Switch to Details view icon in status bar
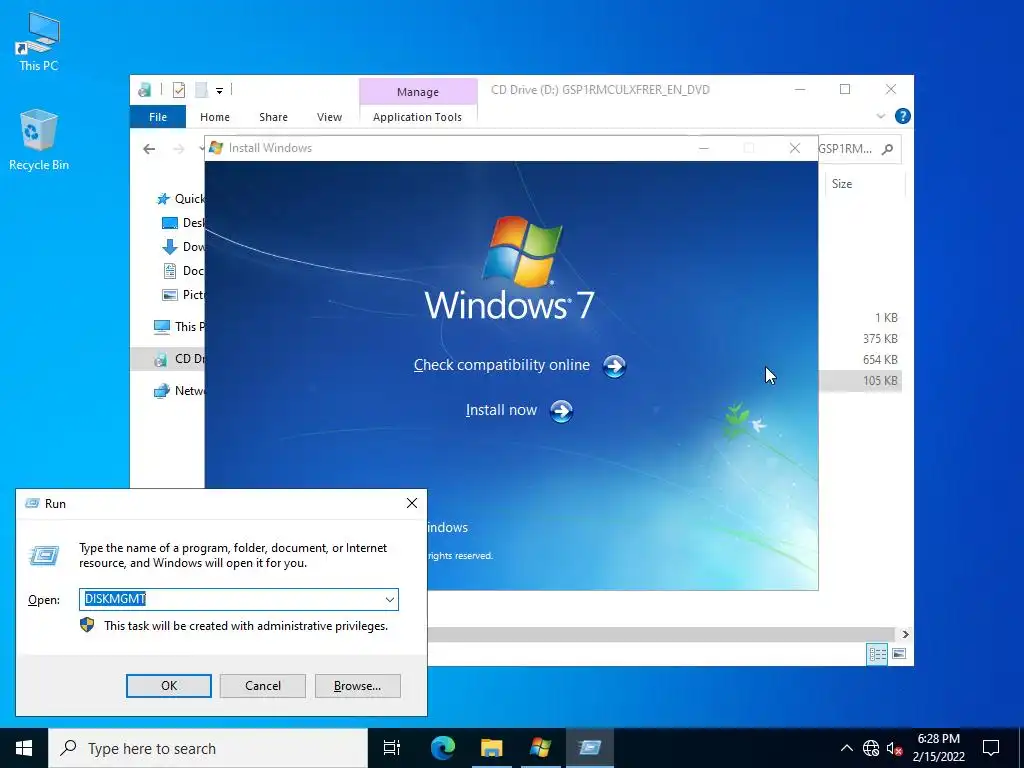Viewport: 1024px width, 768px height. pyautogui.click(x=877, y=654)
